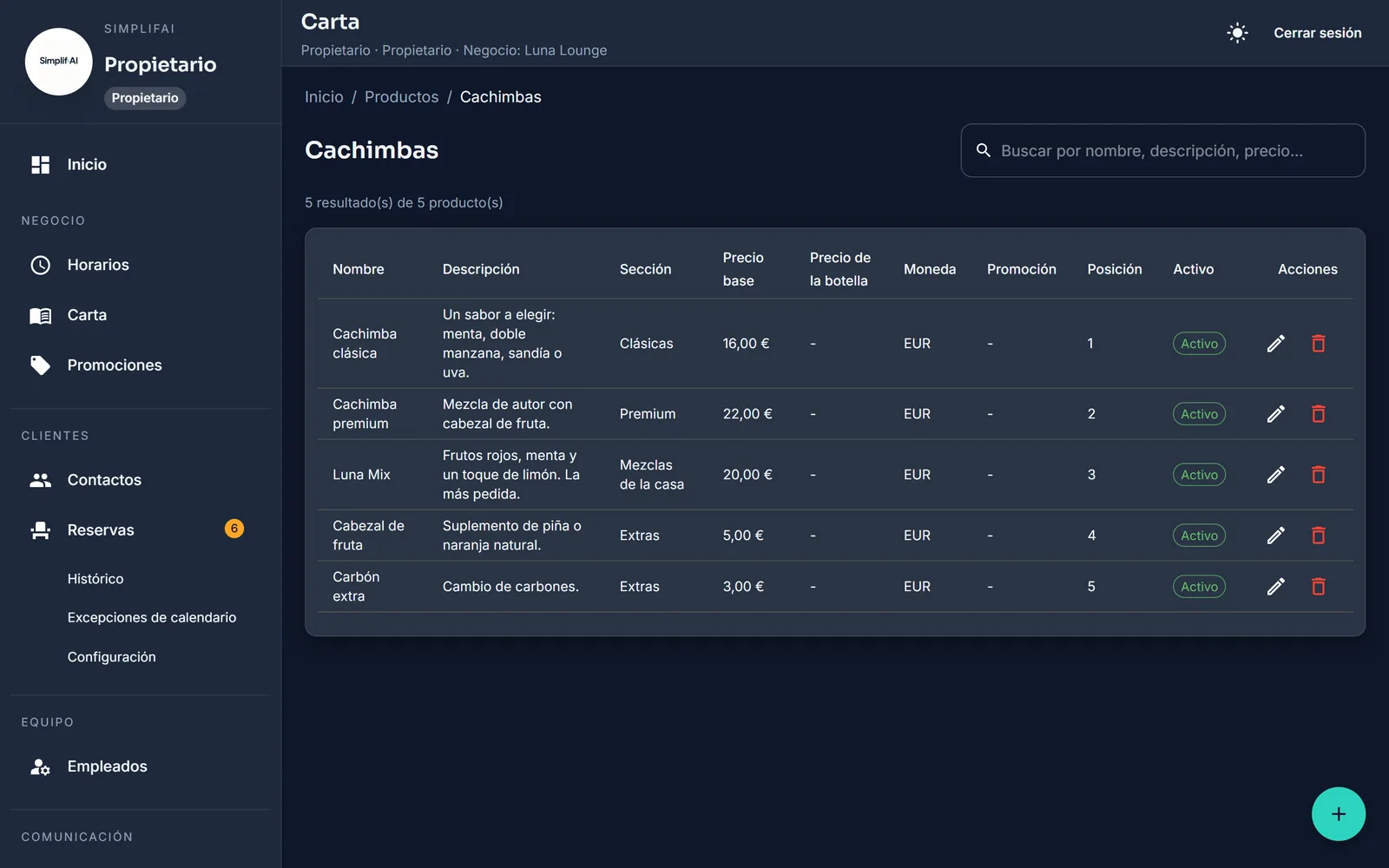Go to Carta in the sidebar

(141, 315)
